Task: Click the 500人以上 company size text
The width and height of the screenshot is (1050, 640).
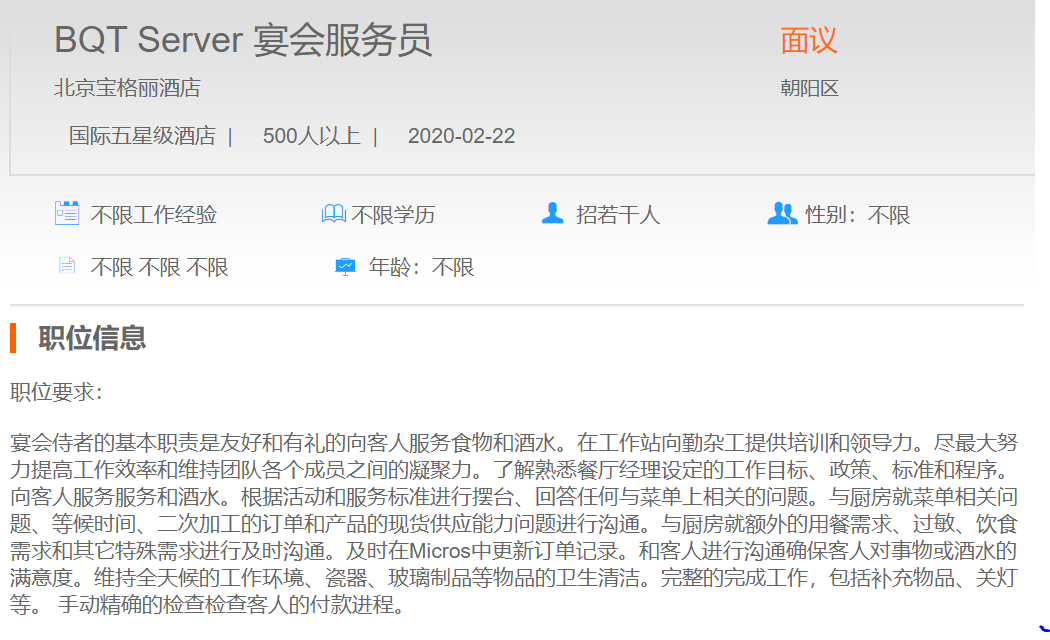Action: click(x=311, y=136)
